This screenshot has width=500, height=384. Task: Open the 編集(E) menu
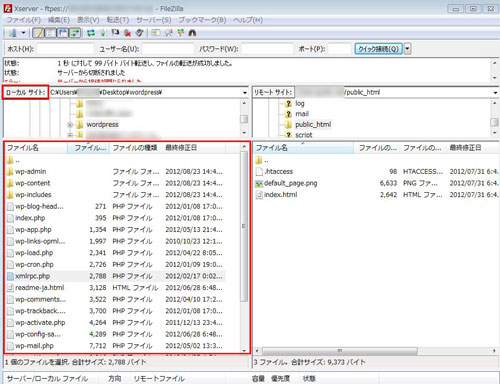click(x=59, y=20)
